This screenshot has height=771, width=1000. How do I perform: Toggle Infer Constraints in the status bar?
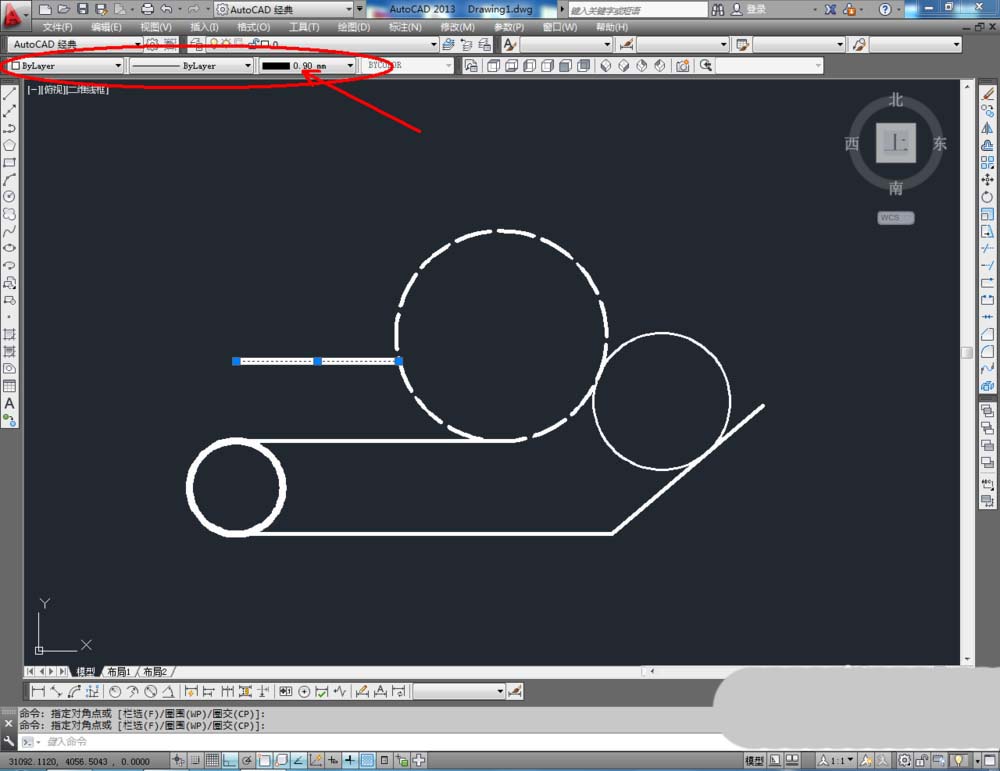tap(178, 760)
